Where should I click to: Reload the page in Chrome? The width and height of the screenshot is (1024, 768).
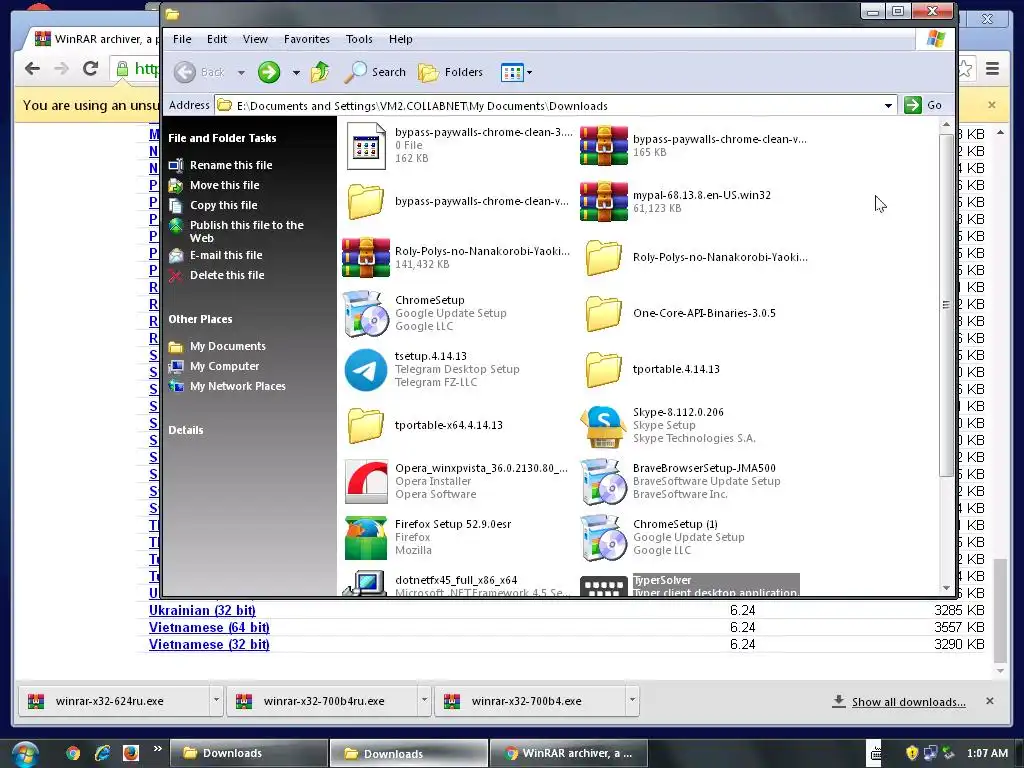90,68
